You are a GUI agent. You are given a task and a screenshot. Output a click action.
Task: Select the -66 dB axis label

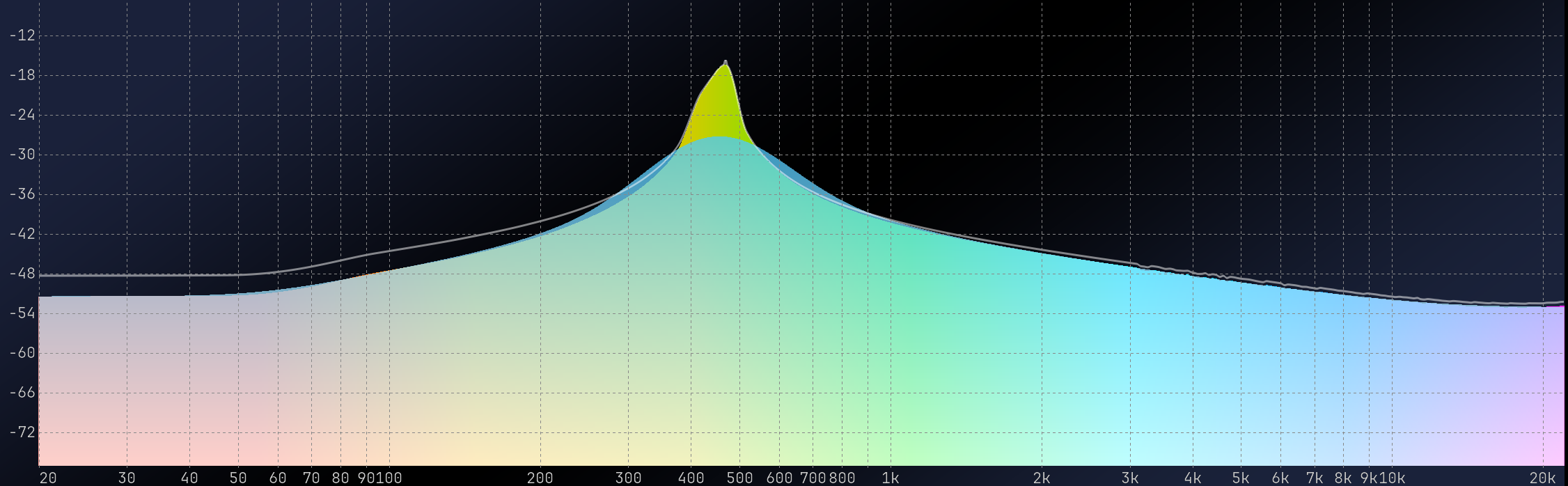(x=22, y=393)
